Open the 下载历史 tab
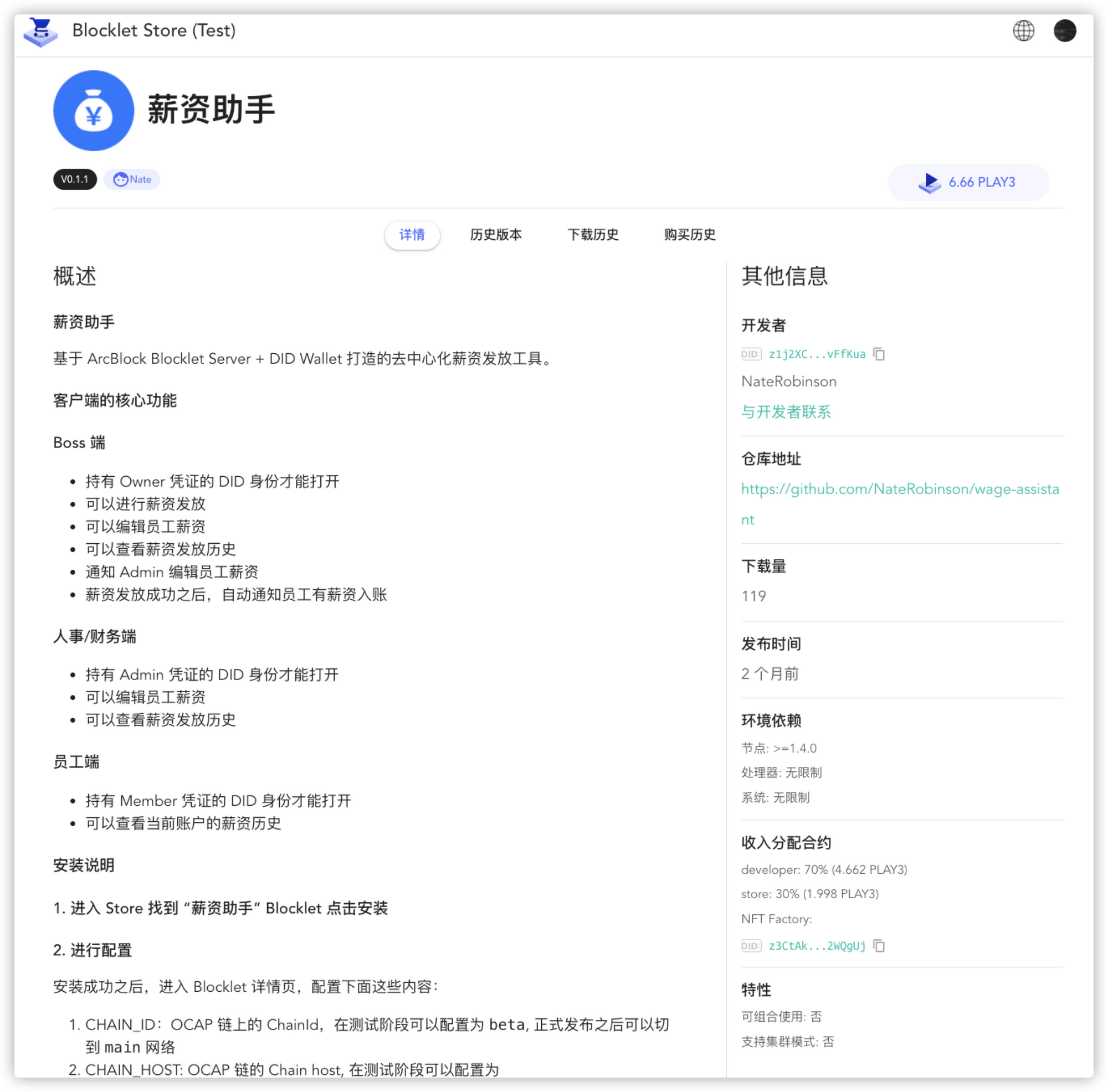 [593, 235]
